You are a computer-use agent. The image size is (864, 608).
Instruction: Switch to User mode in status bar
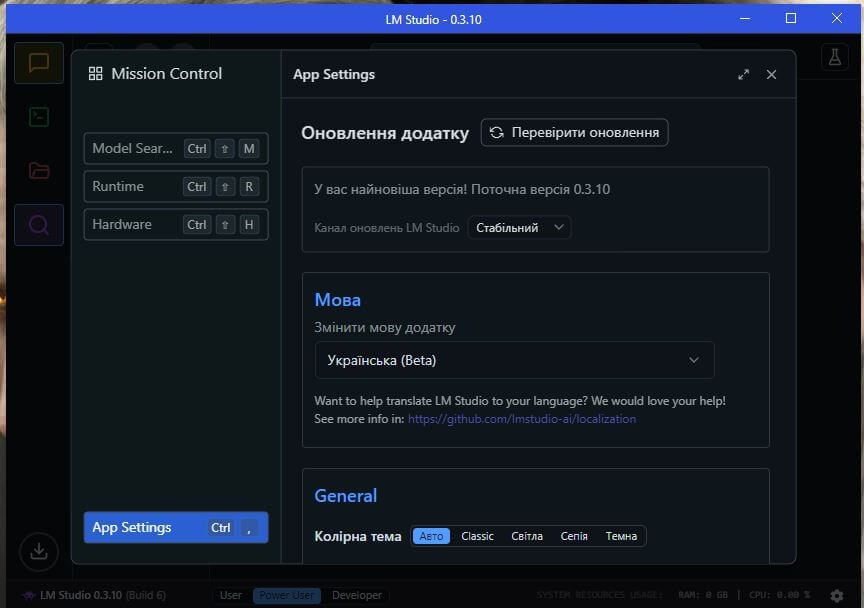[230, 595]
